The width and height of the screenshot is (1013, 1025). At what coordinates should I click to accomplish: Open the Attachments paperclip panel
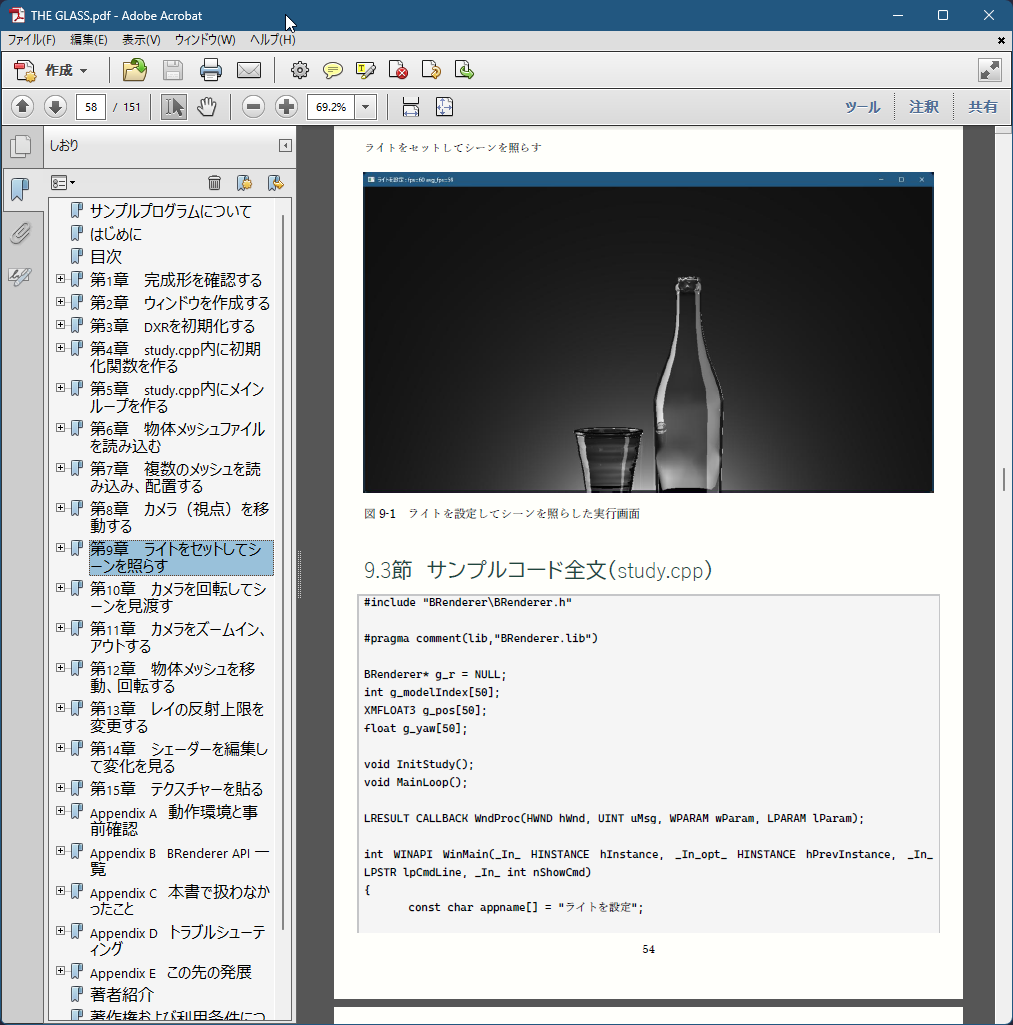tap(20, 234)
